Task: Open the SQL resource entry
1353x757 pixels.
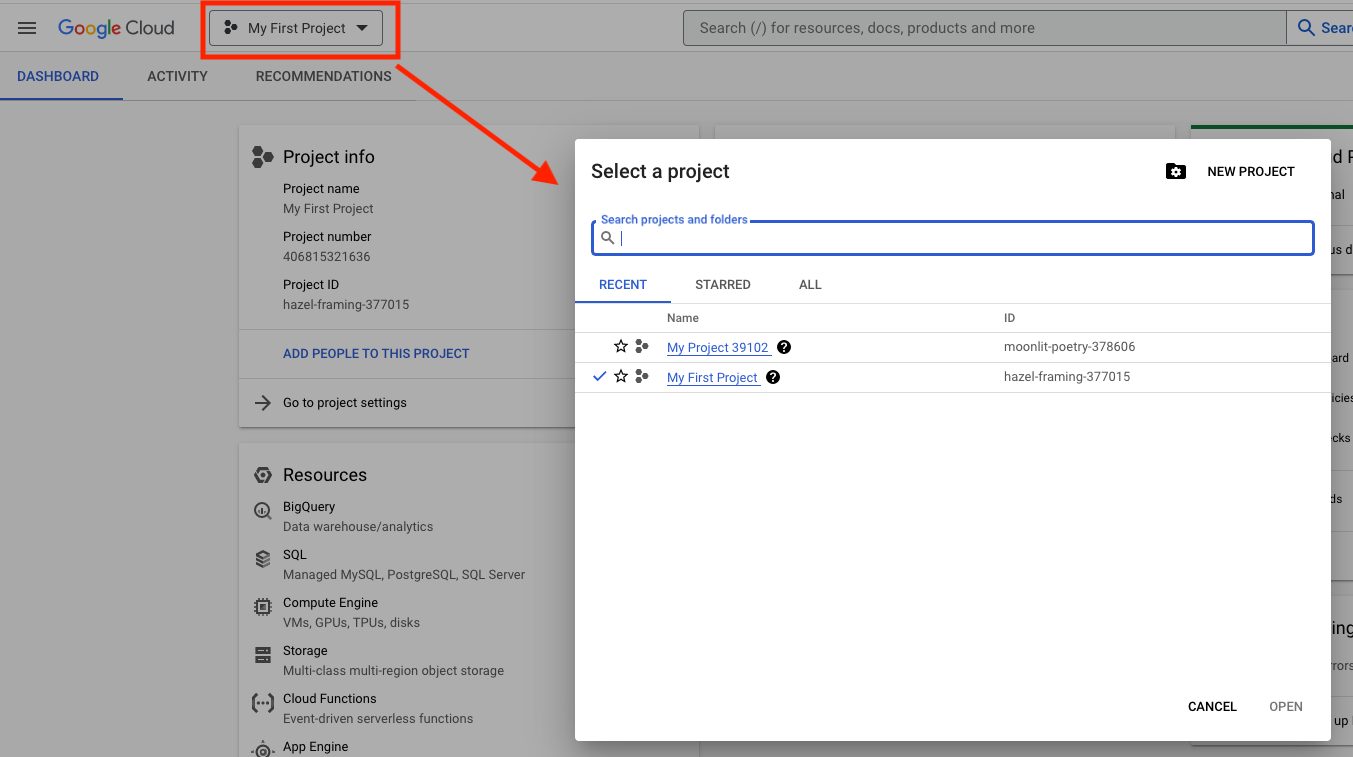Action: pos(295,555)
